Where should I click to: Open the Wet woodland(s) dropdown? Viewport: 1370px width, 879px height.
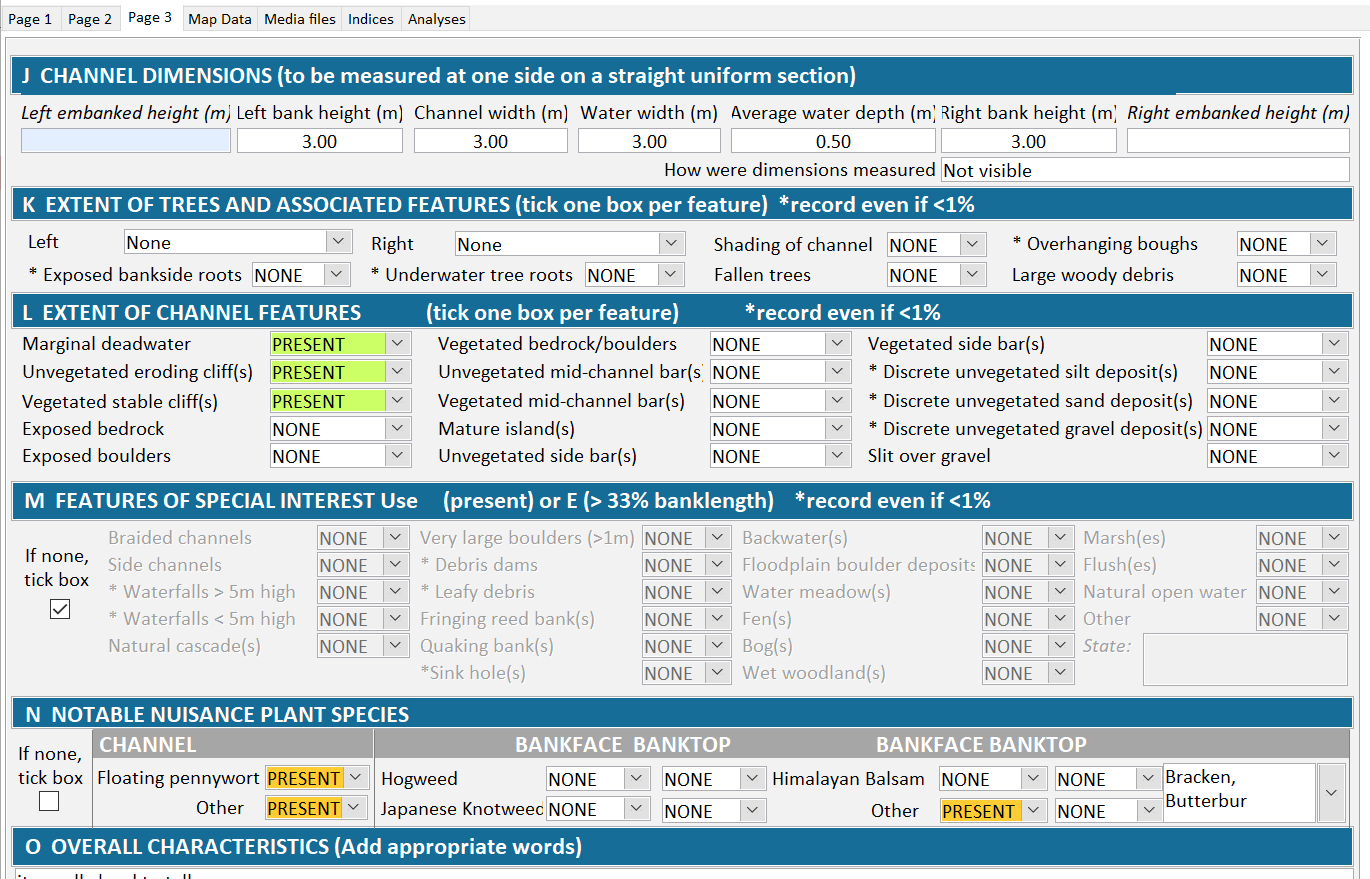click(x=1028, y=673)
